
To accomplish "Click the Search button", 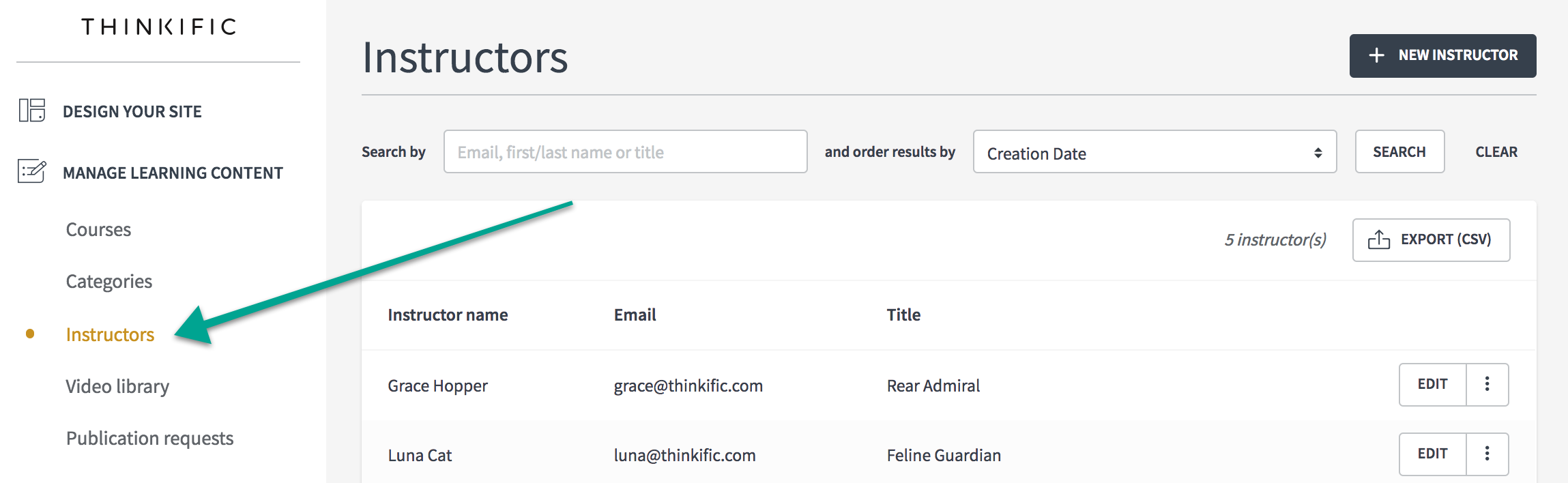I will click(1399, 151).
